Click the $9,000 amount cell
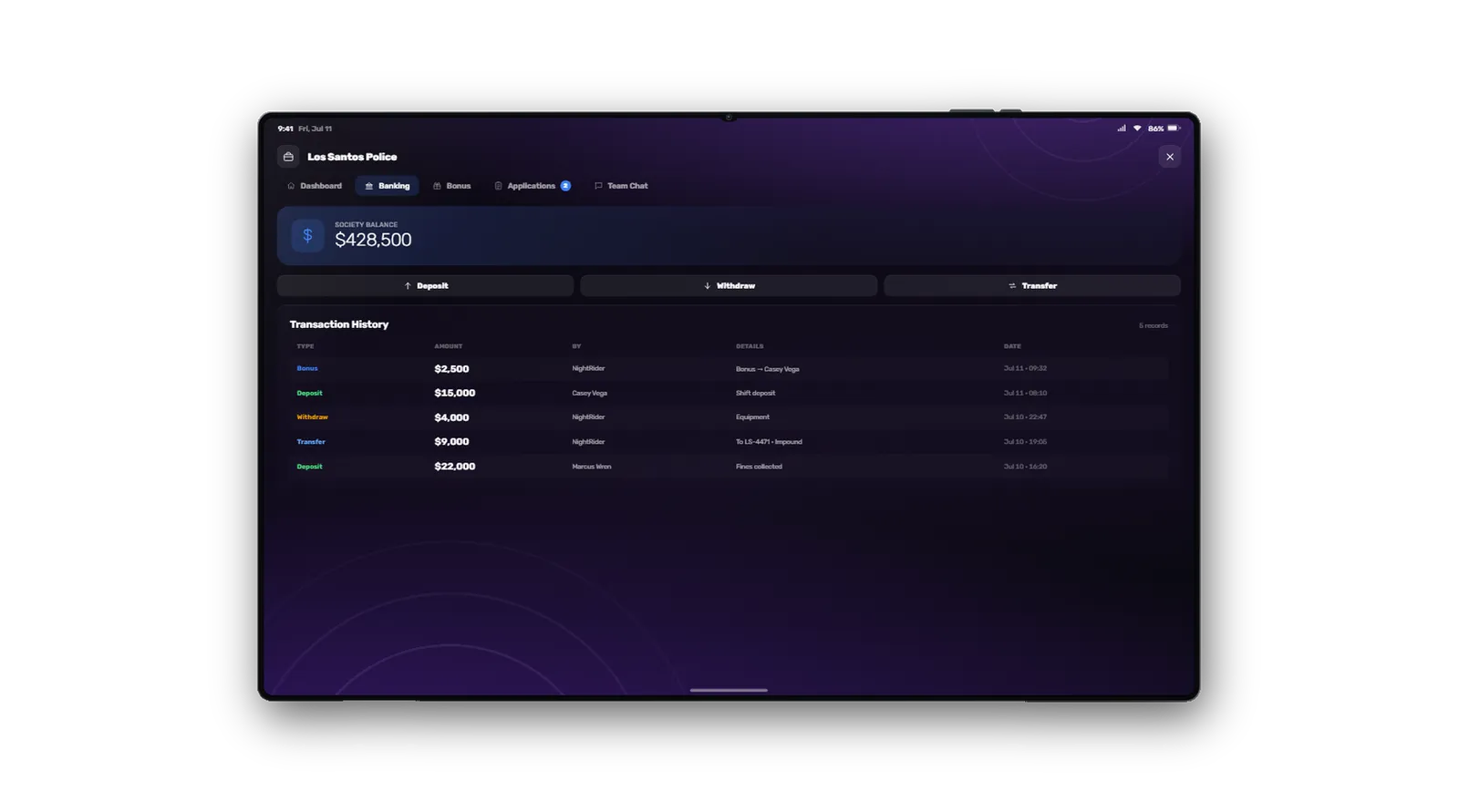The height and width of the screenshot is (812, 1459). (451, 441)
